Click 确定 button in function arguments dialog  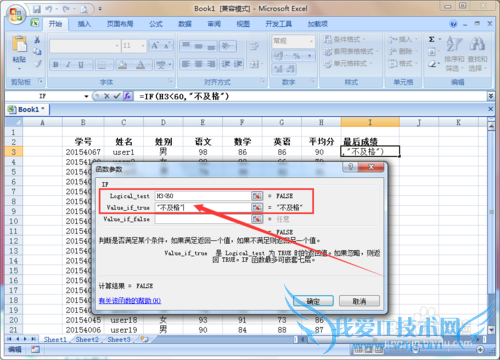click(313, 301)
